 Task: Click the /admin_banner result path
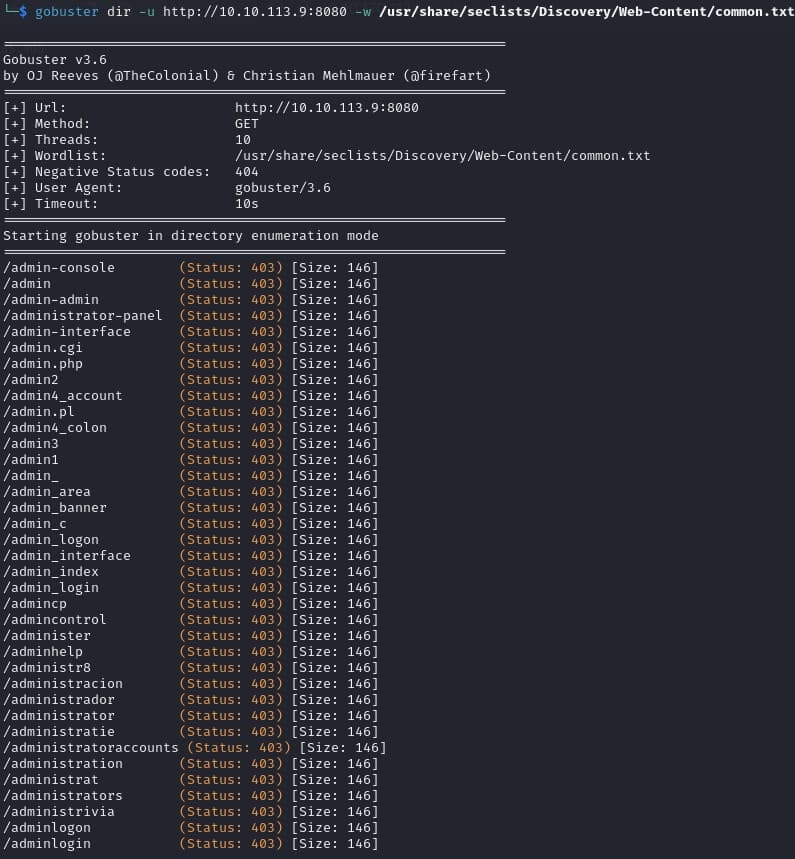click(x=55, y=508)
